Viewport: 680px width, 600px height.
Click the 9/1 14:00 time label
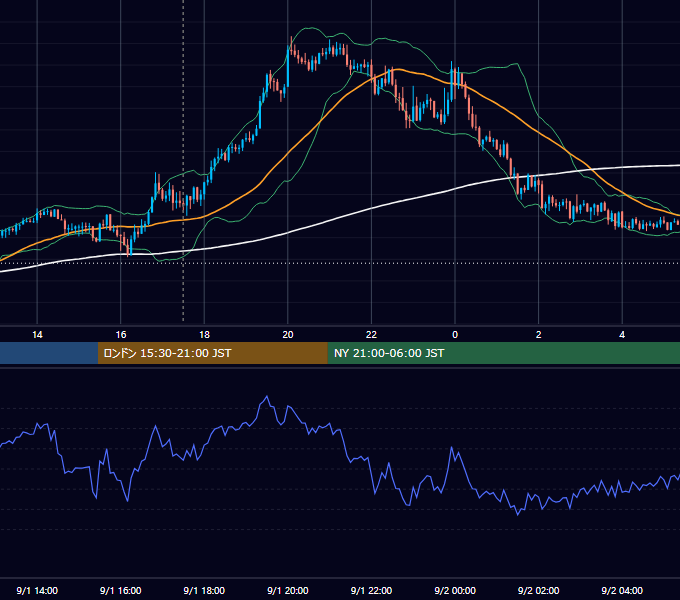pyautogui.click(x=37, y=590)
